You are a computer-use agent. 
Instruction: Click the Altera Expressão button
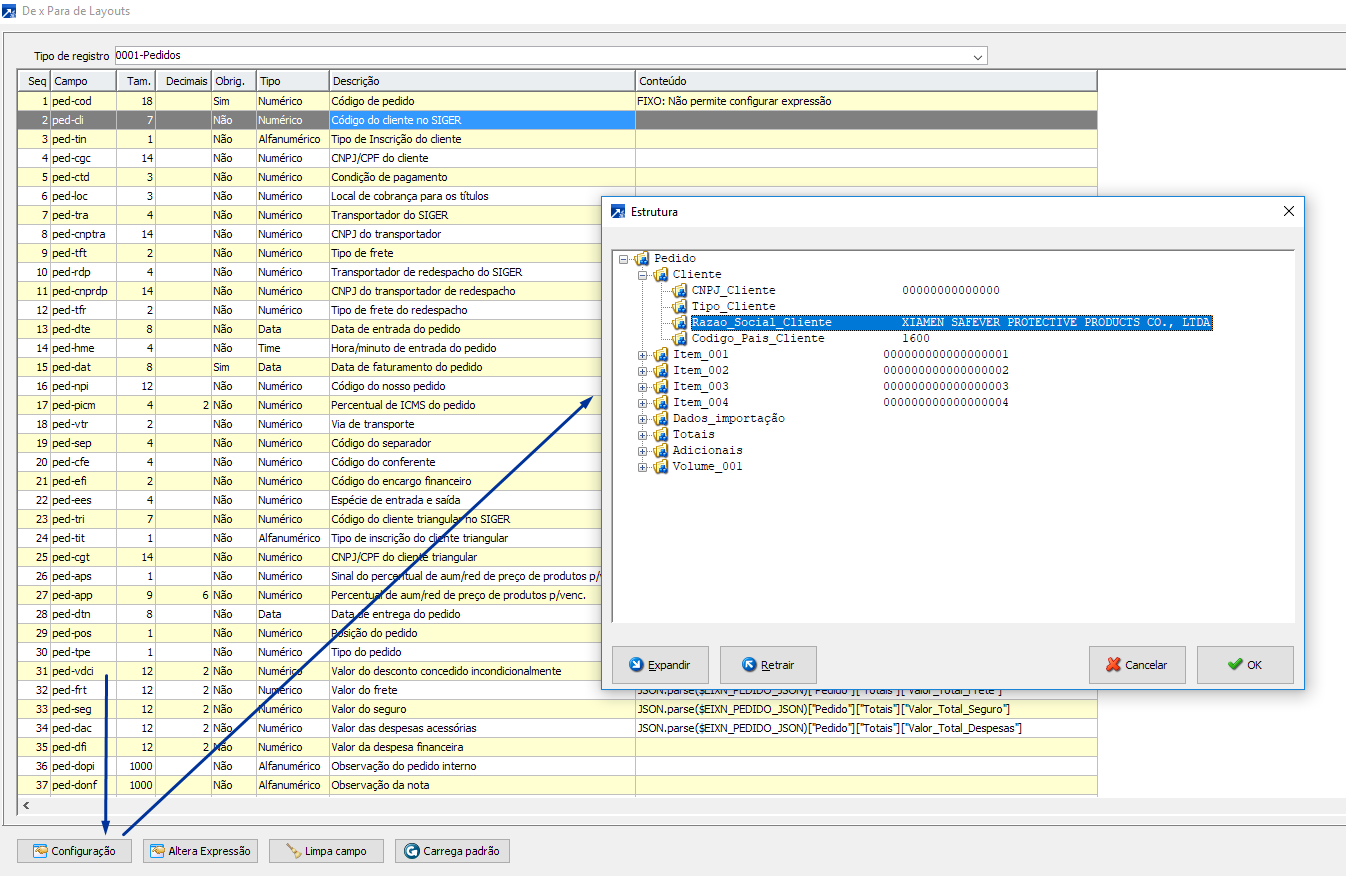tap(200, 851)
